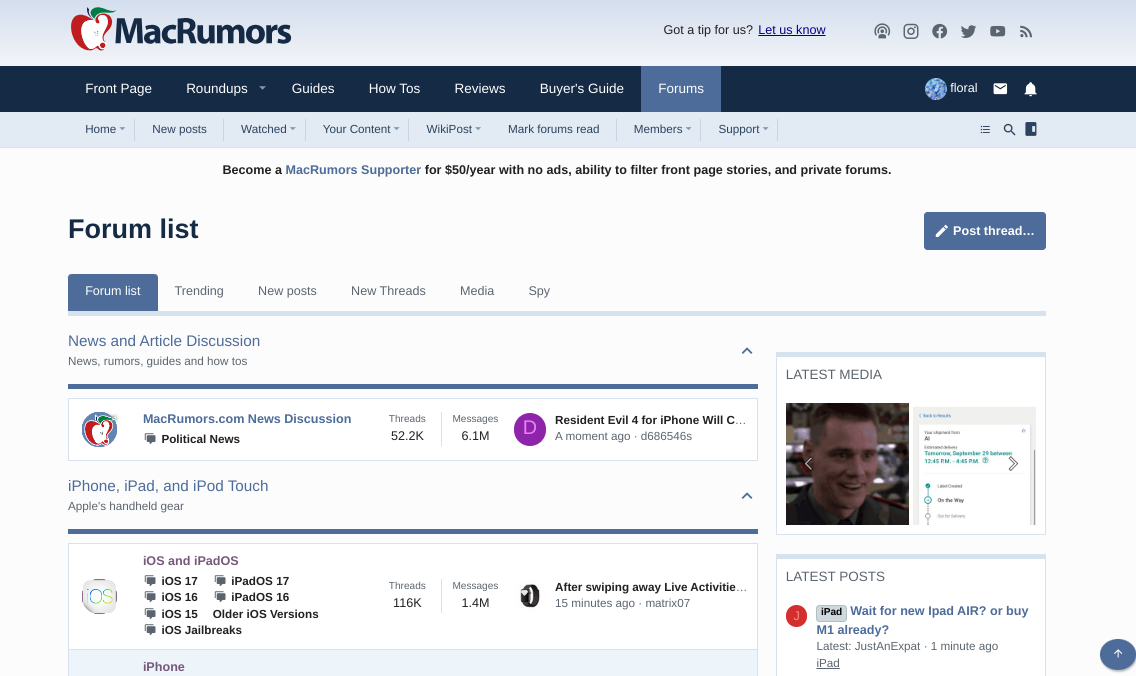Open the WikiPost dropdown menu
This screenshot has height=676, width=1136.
click(477, 129)
